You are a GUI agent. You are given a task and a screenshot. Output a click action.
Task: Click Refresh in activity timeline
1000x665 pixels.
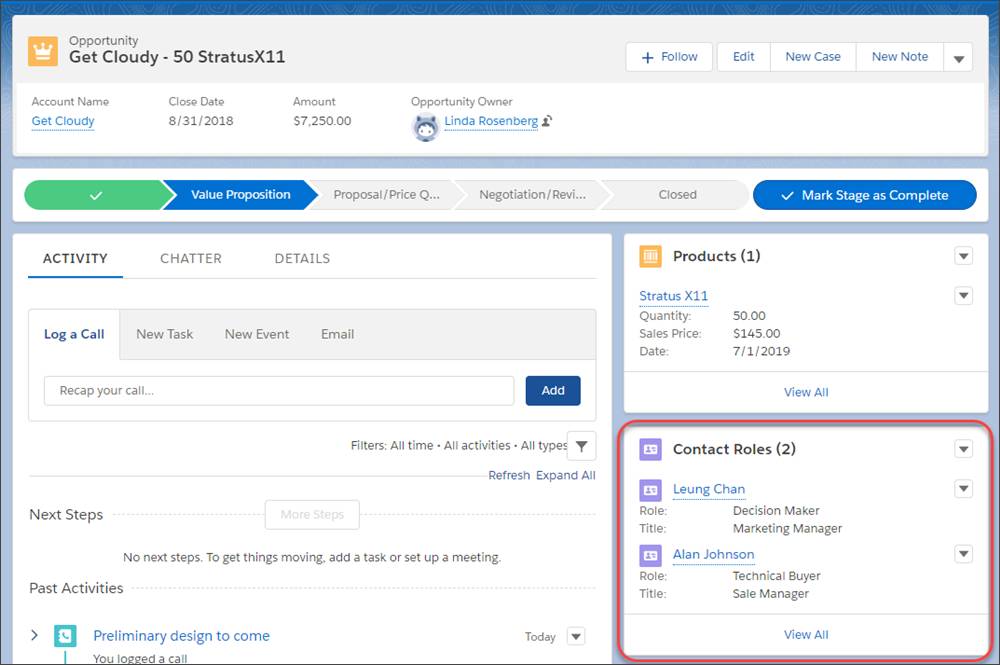click(509, 475)
